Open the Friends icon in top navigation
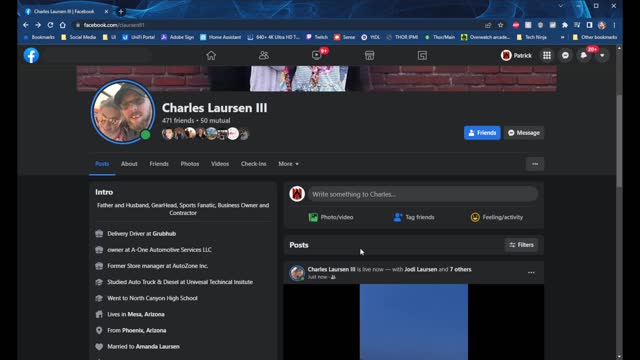This screenshot has height=360, width=640. [264, 56]
